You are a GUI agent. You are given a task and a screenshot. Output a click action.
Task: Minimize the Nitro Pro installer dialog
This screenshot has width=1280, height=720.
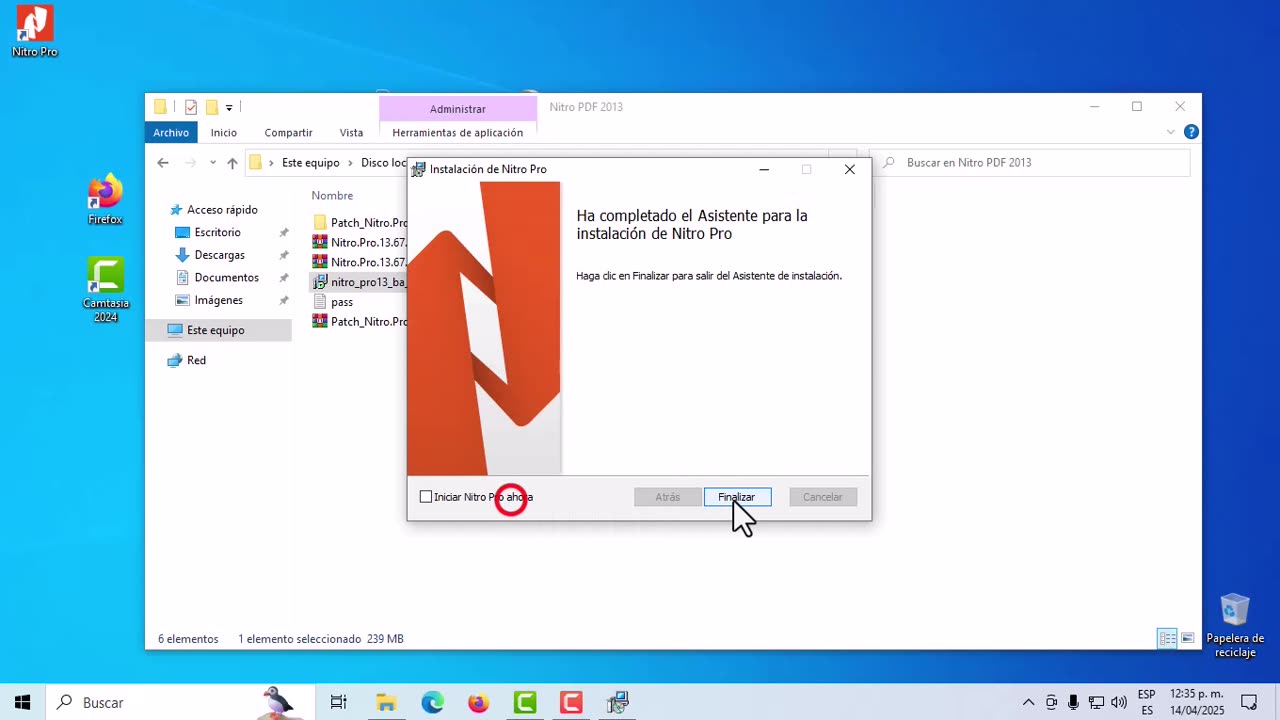(x=764, y=170)
